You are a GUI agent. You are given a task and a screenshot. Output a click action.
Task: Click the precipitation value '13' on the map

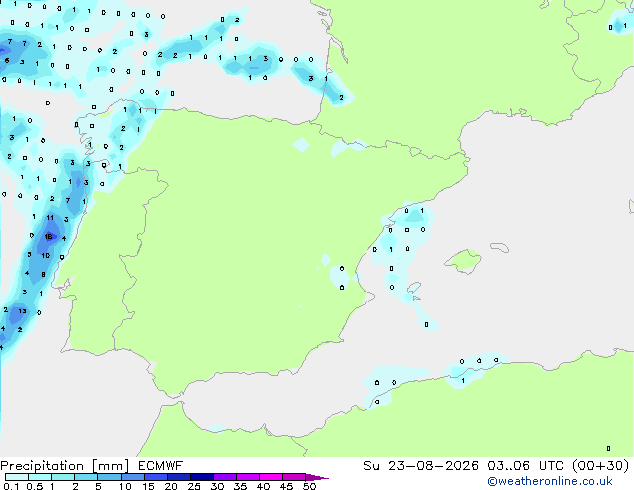22,311
